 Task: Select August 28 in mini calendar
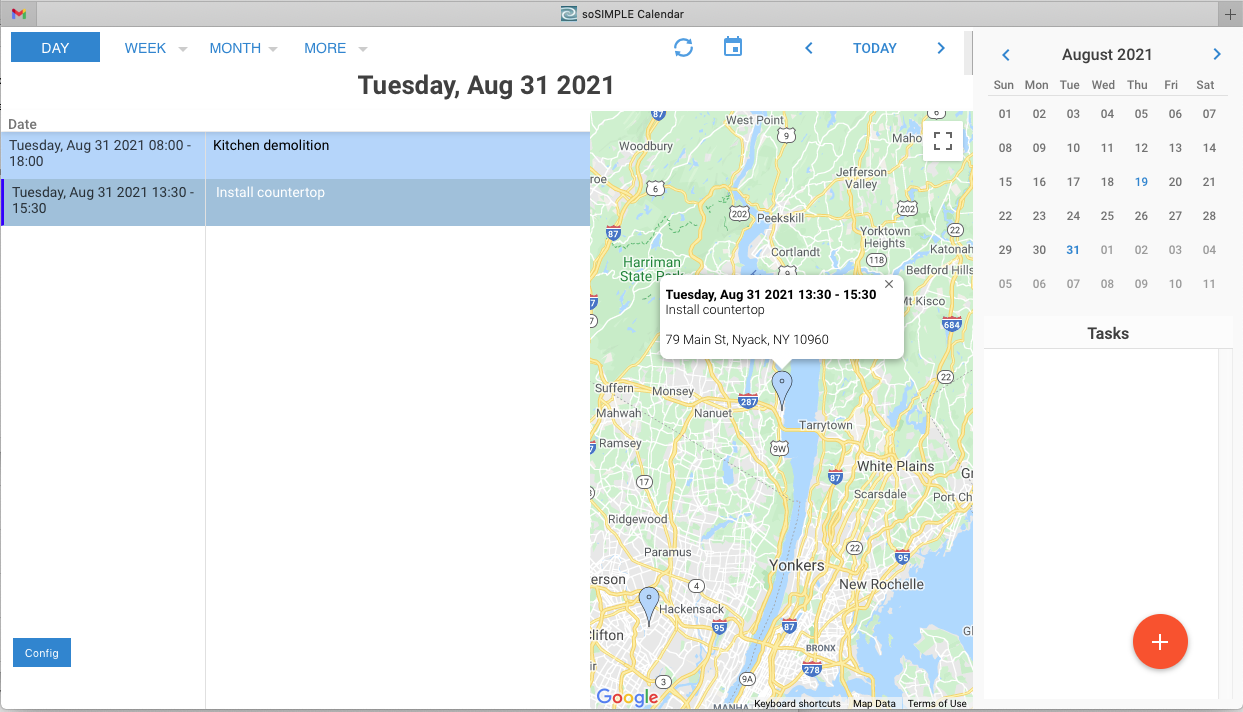coord(1209,216)
